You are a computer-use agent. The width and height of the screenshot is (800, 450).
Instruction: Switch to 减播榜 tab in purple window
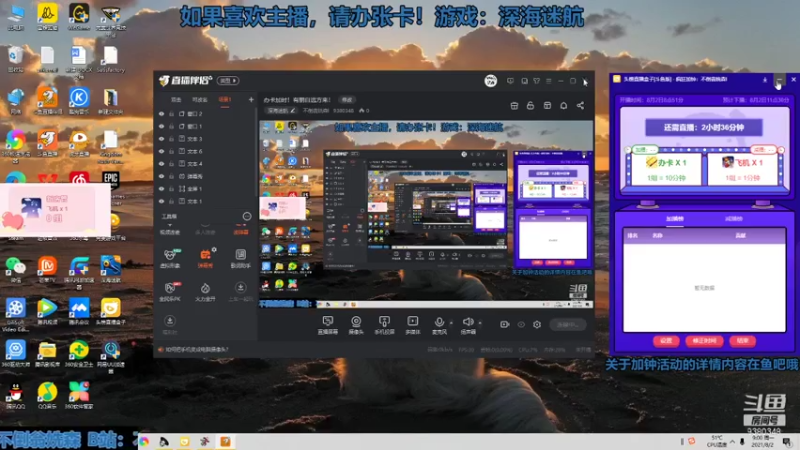point(733,219)
